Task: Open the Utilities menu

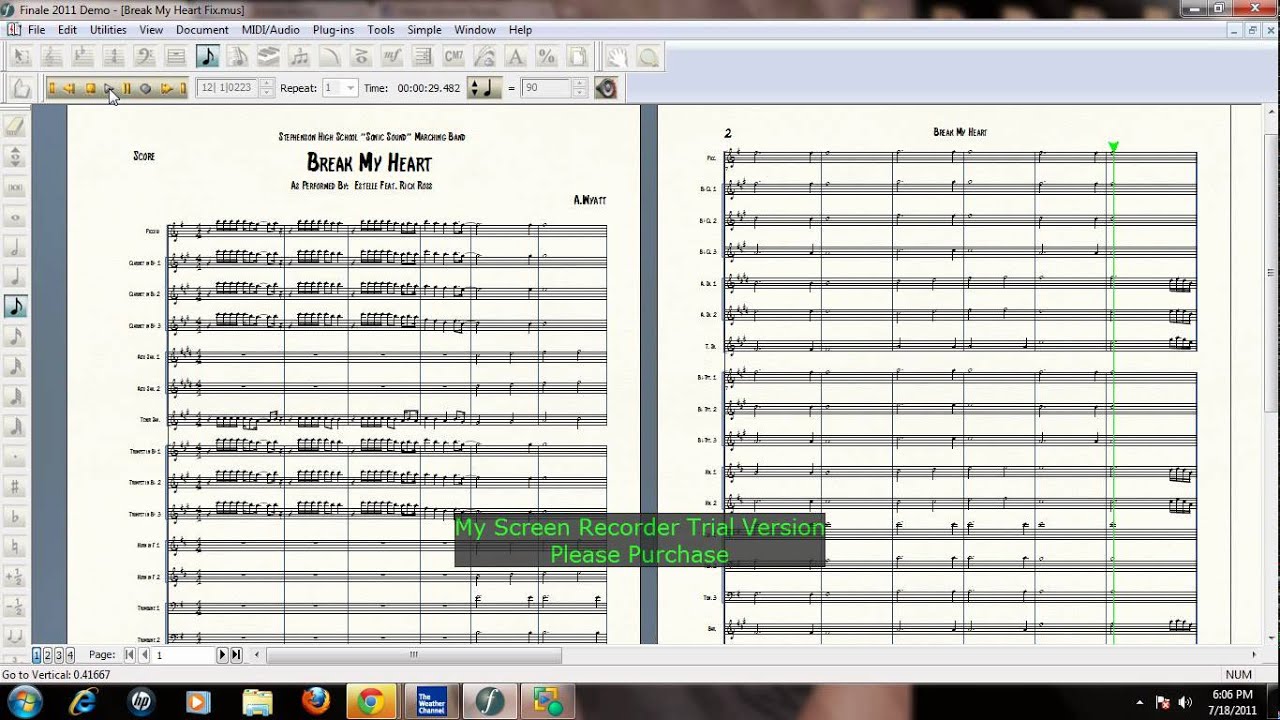Action: [108, 30]
